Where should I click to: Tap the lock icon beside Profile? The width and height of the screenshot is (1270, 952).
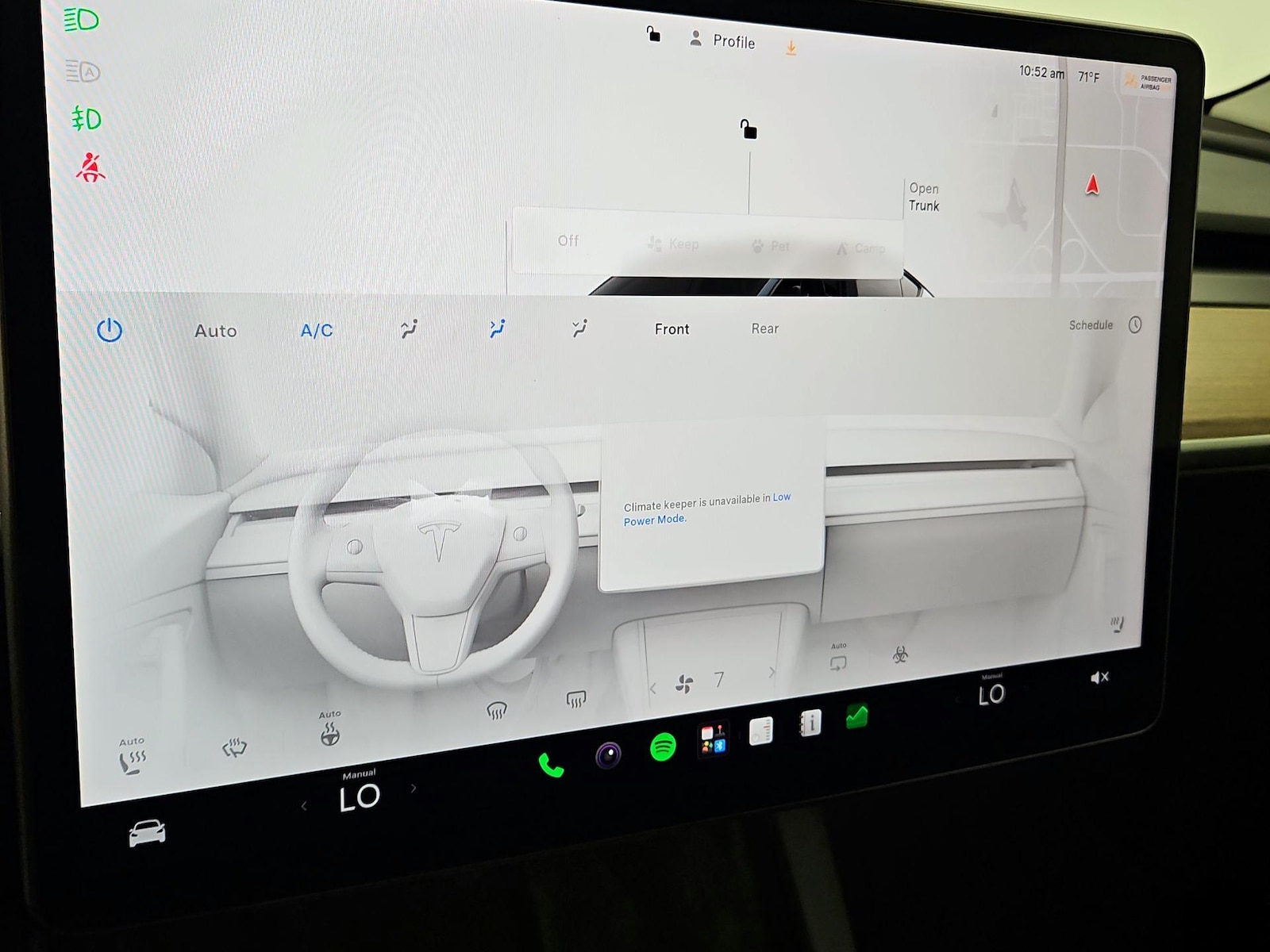pos(653,34)
